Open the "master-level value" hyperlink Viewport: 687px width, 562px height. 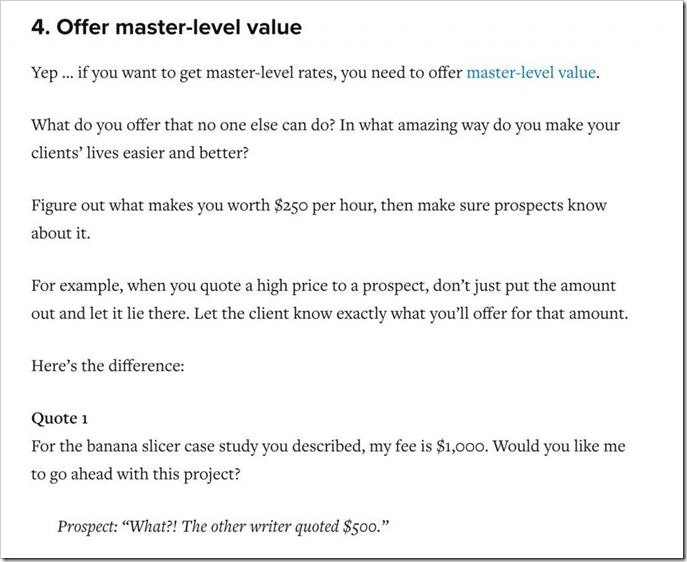click(531, 73)
